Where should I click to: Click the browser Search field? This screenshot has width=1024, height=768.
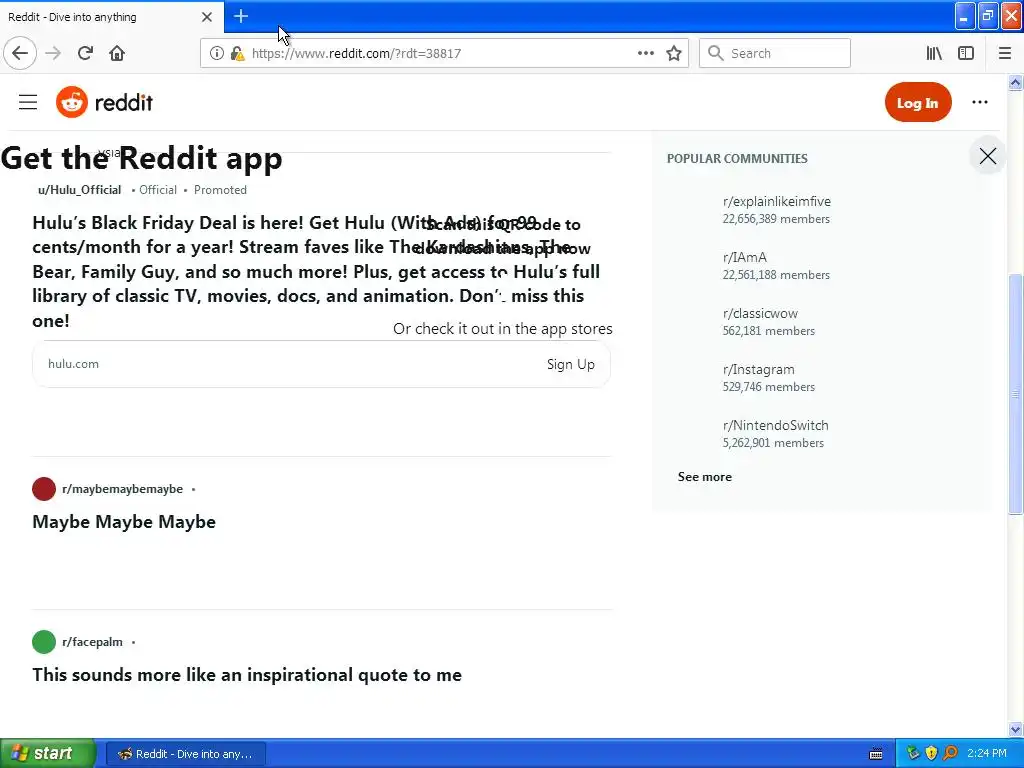pyautogui.click(x=775, y=54)
